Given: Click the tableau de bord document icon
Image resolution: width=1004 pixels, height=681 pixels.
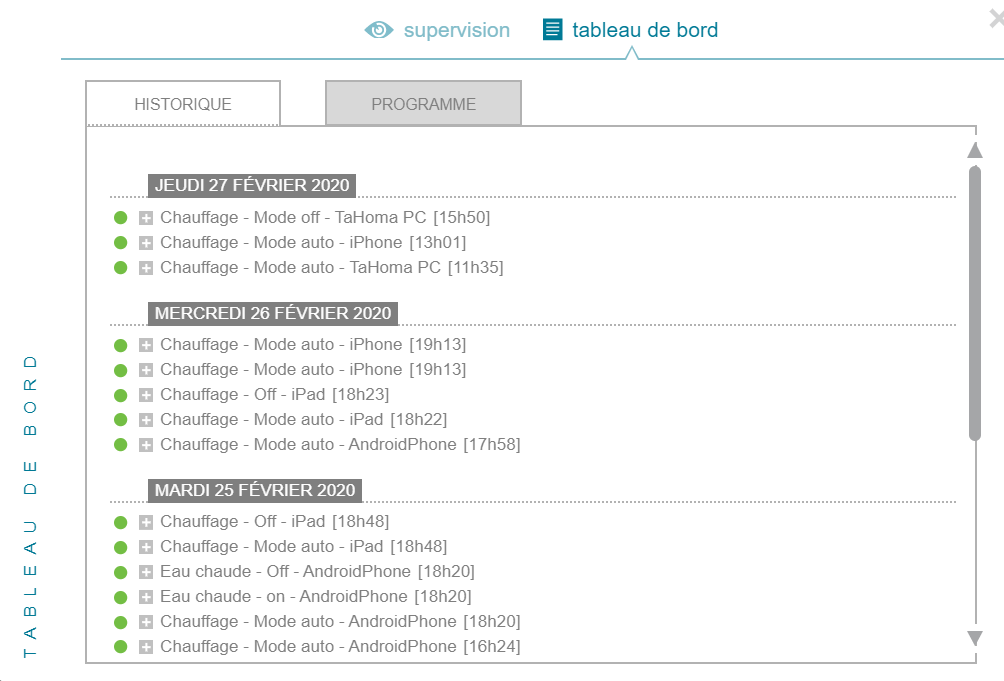Looking at the screenshot, I should click(553, 29).
